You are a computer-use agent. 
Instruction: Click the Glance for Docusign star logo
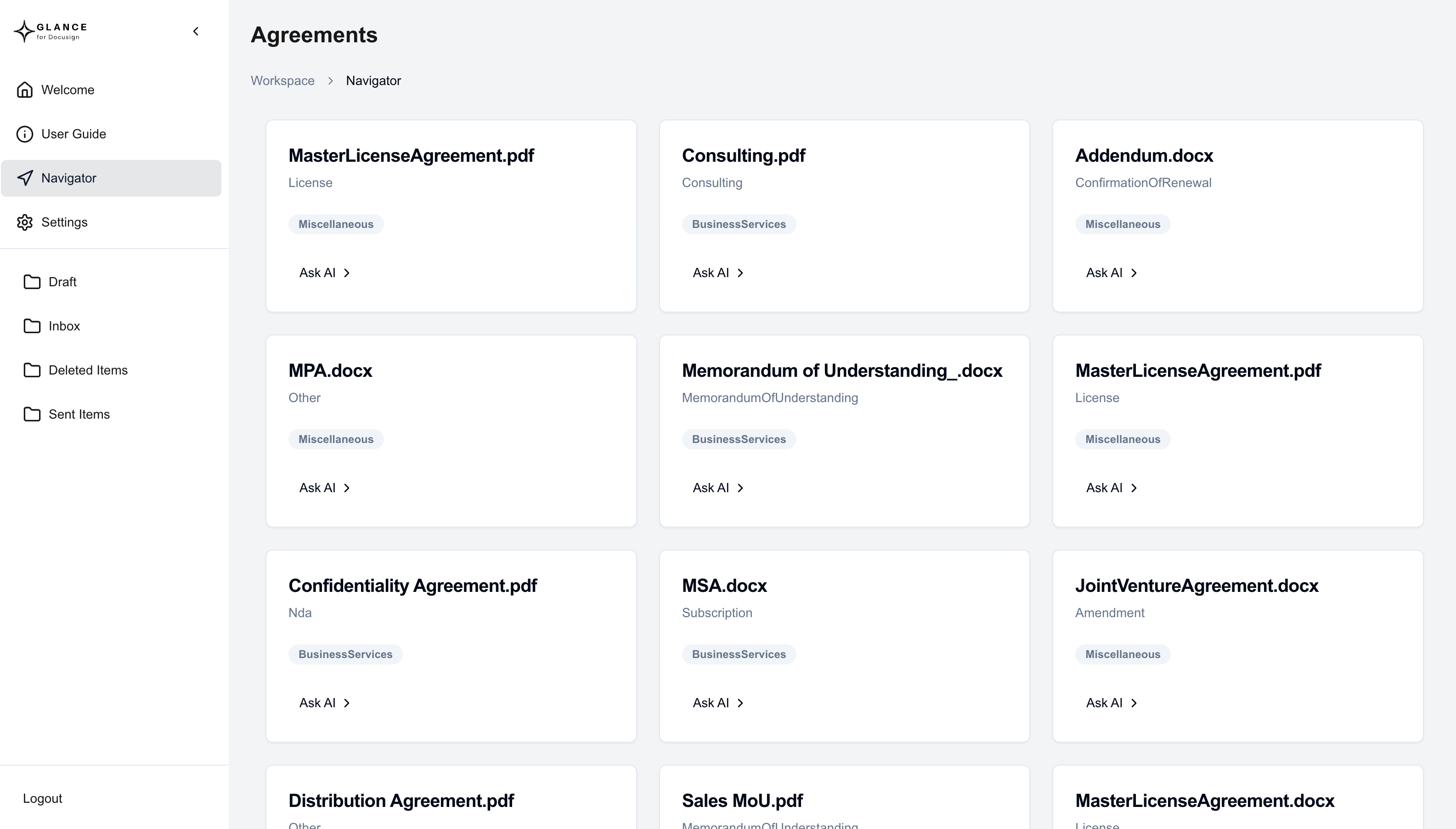[x=24, y=31]
